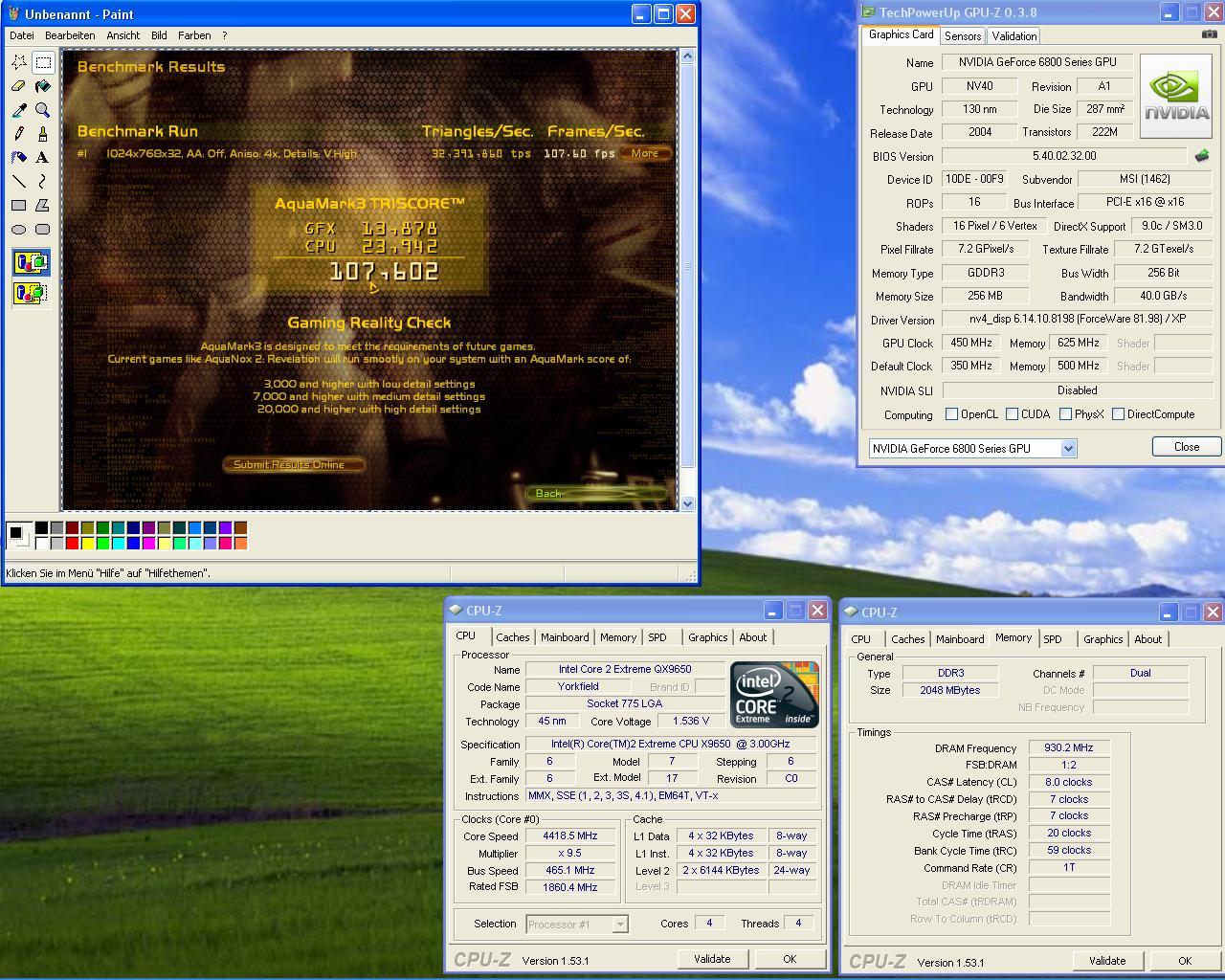
Task: Switch to CPU tab in right CPU-Z window
Action: click(x=861, y=639)
